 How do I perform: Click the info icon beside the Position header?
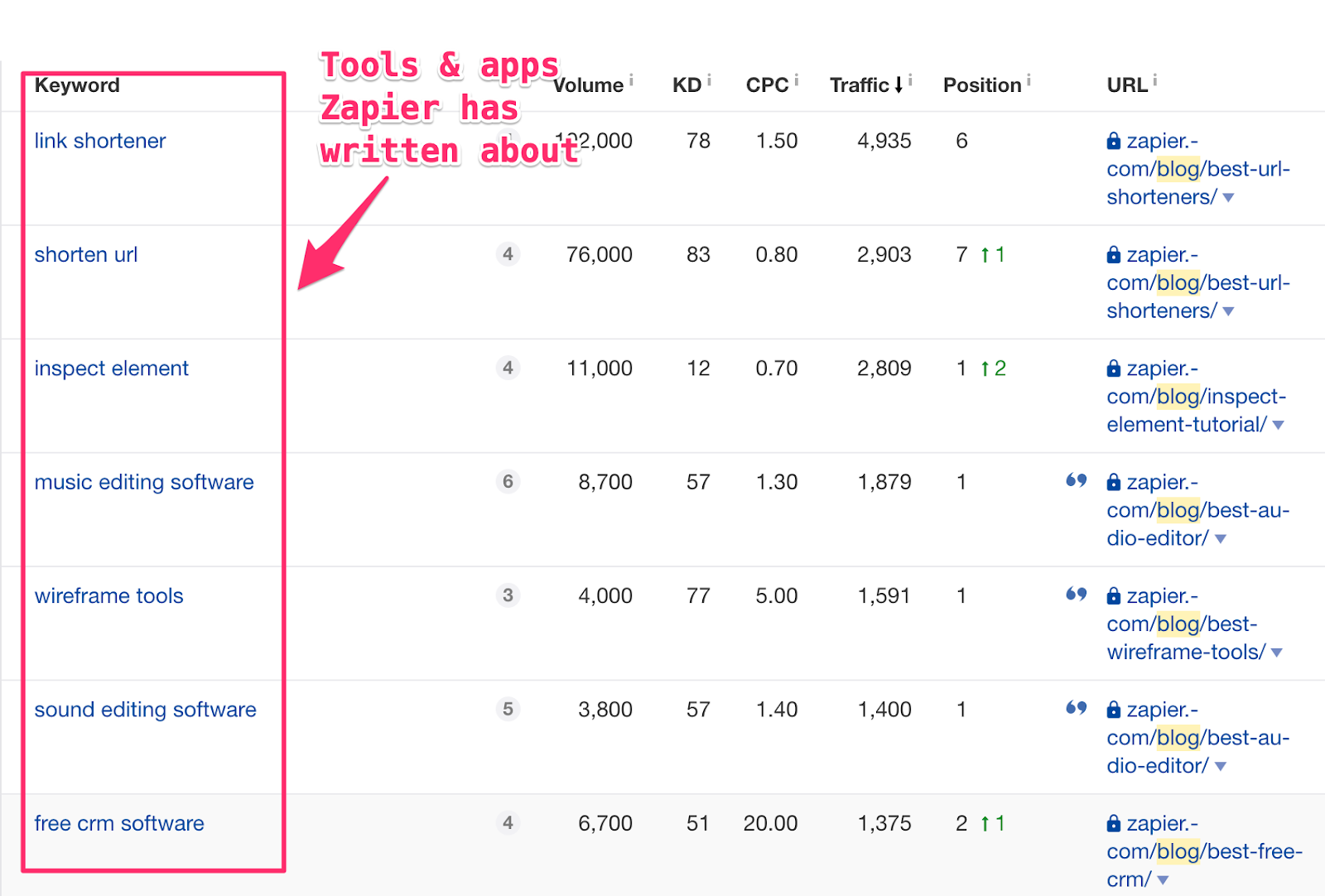pyautogui.click(x=1029, y=80)
